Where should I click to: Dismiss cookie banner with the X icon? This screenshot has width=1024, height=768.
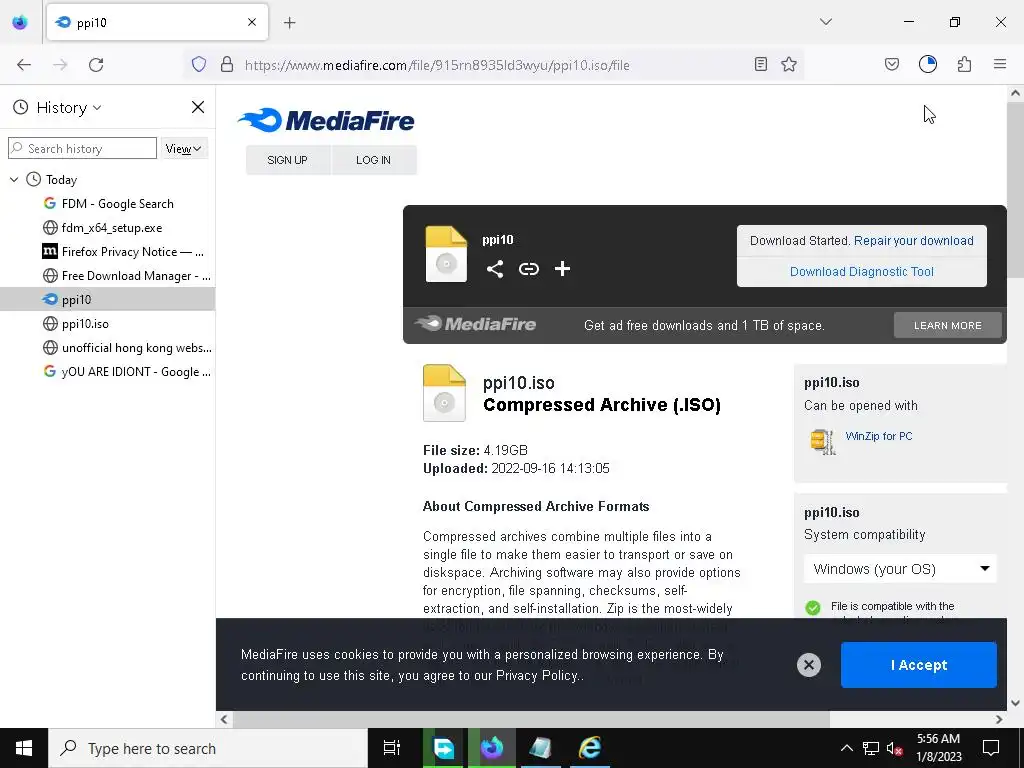[808, 665]
